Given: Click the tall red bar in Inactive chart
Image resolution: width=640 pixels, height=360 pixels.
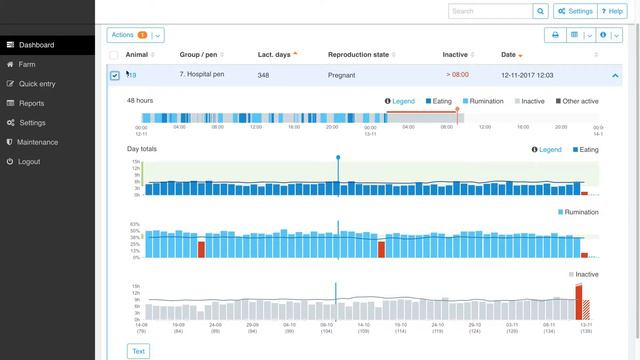Looking at the screenshot, I should (579, 302).
